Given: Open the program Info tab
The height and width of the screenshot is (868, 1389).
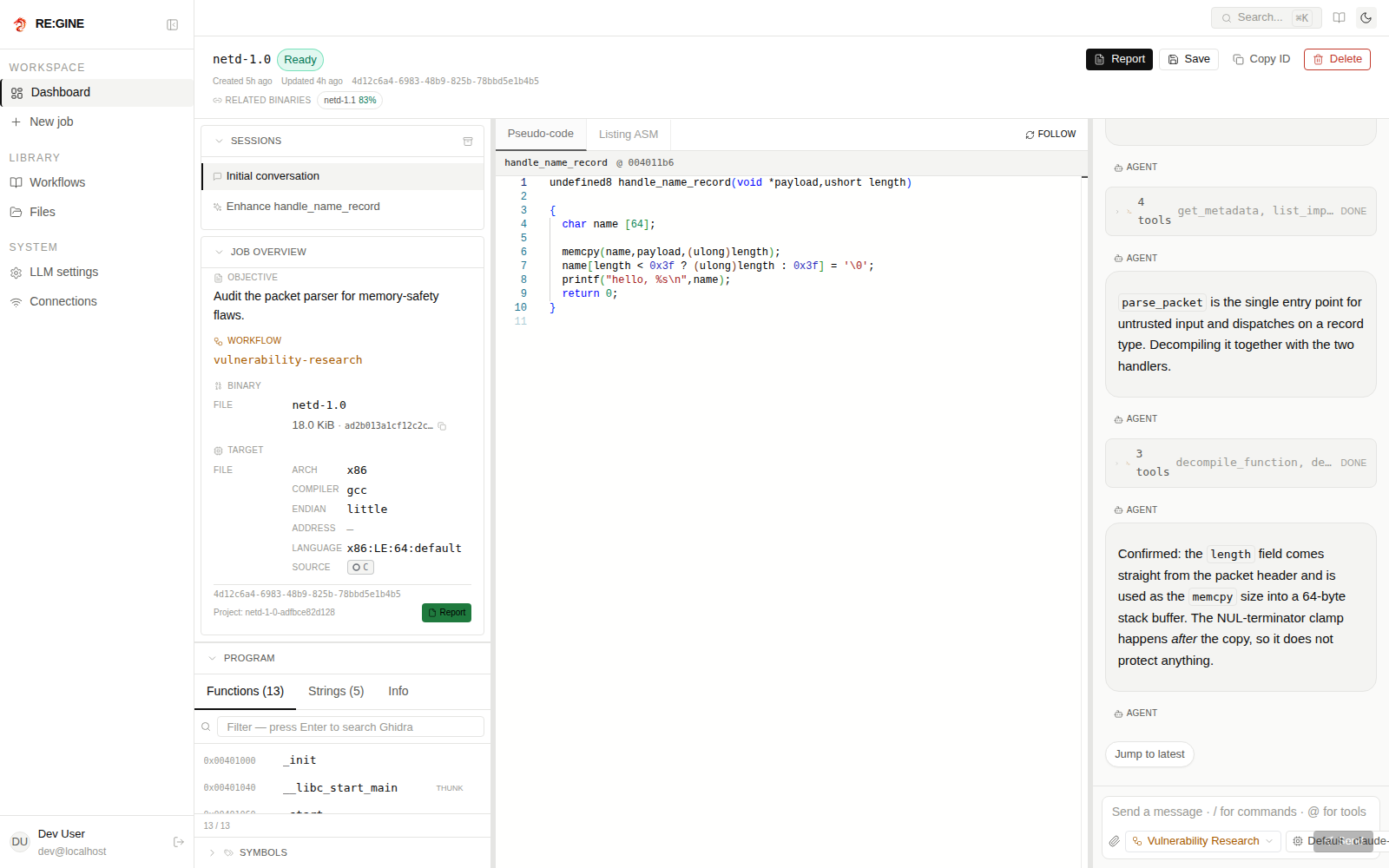Looking at the screenshot, I should [398, 691].
